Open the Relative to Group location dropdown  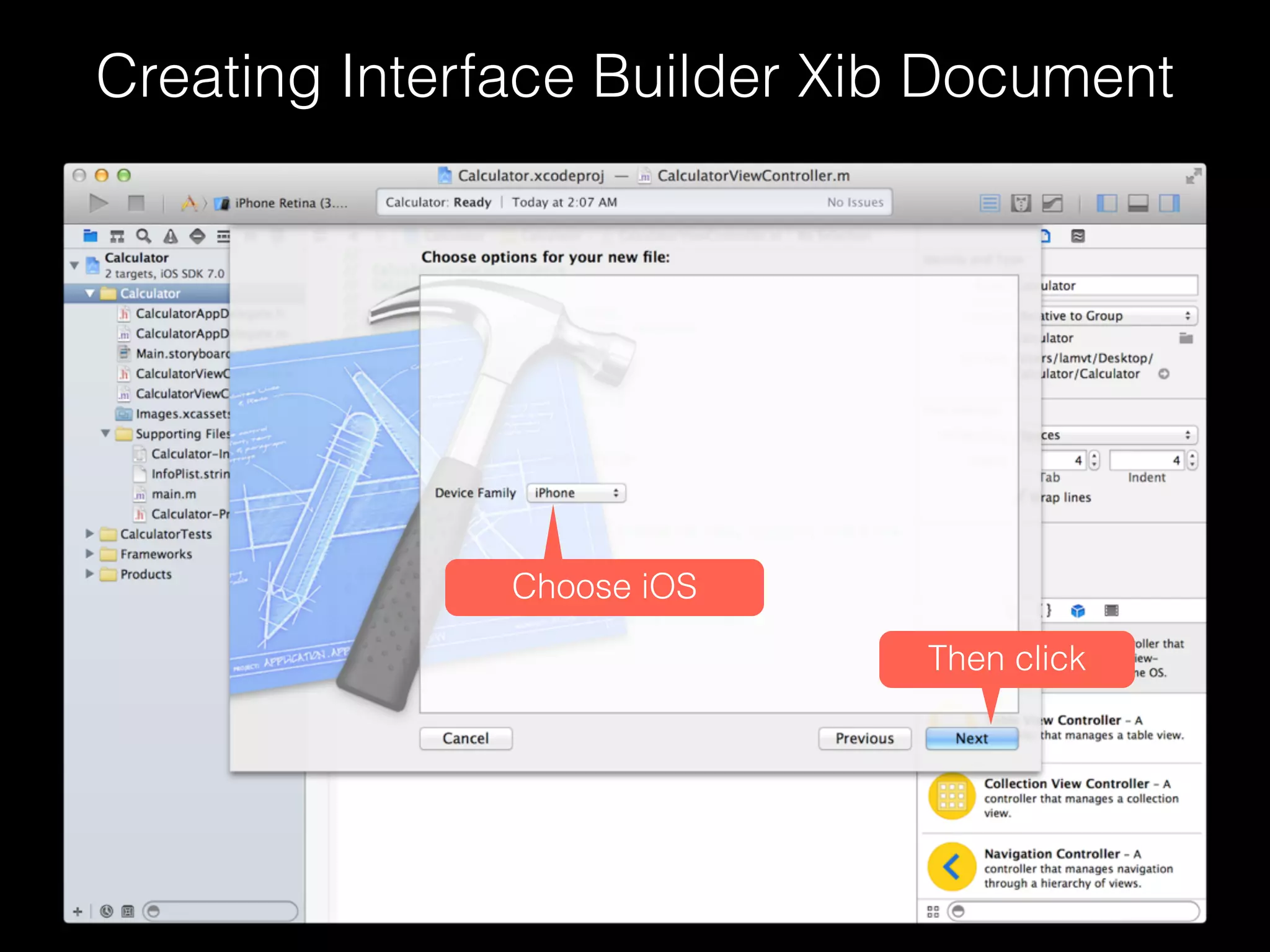pyautogui.click(x=1119, y=315)
